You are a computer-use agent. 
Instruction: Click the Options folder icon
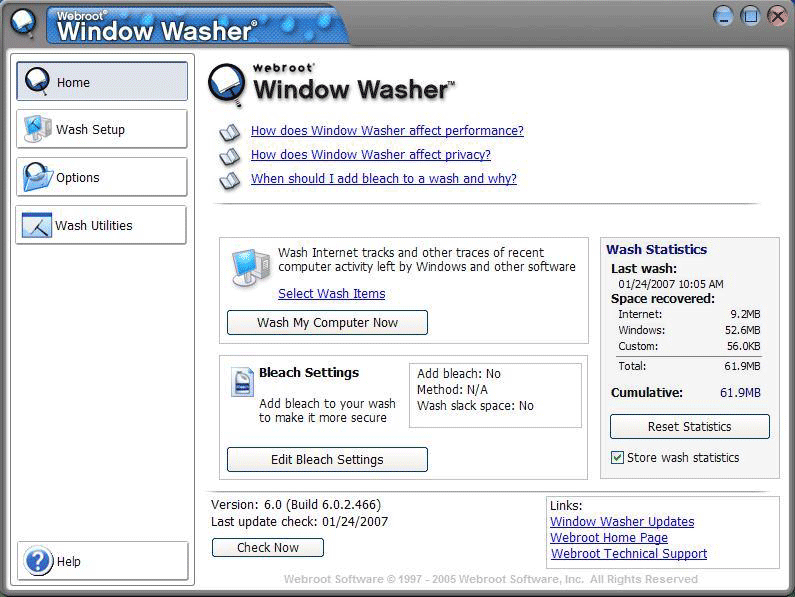(x=38, y=177)
